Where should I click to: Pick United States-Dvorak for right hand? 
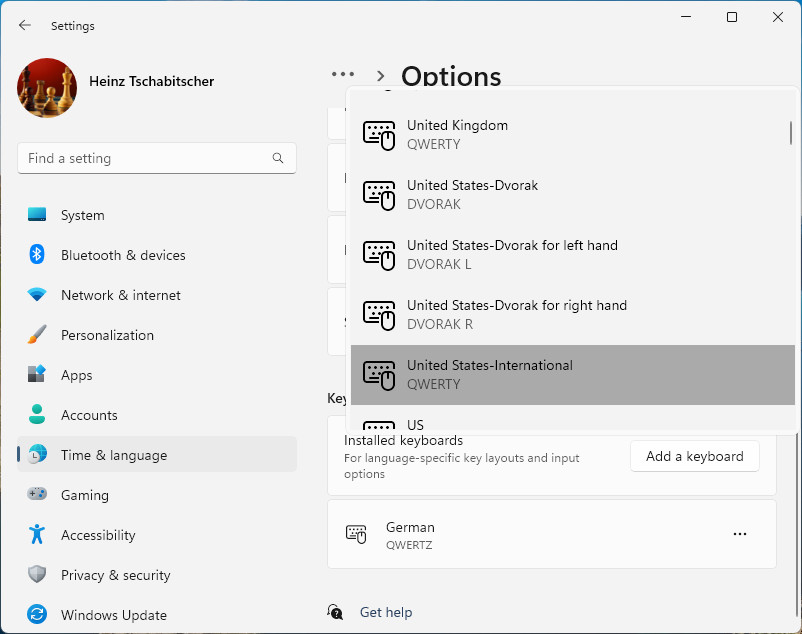572,314
